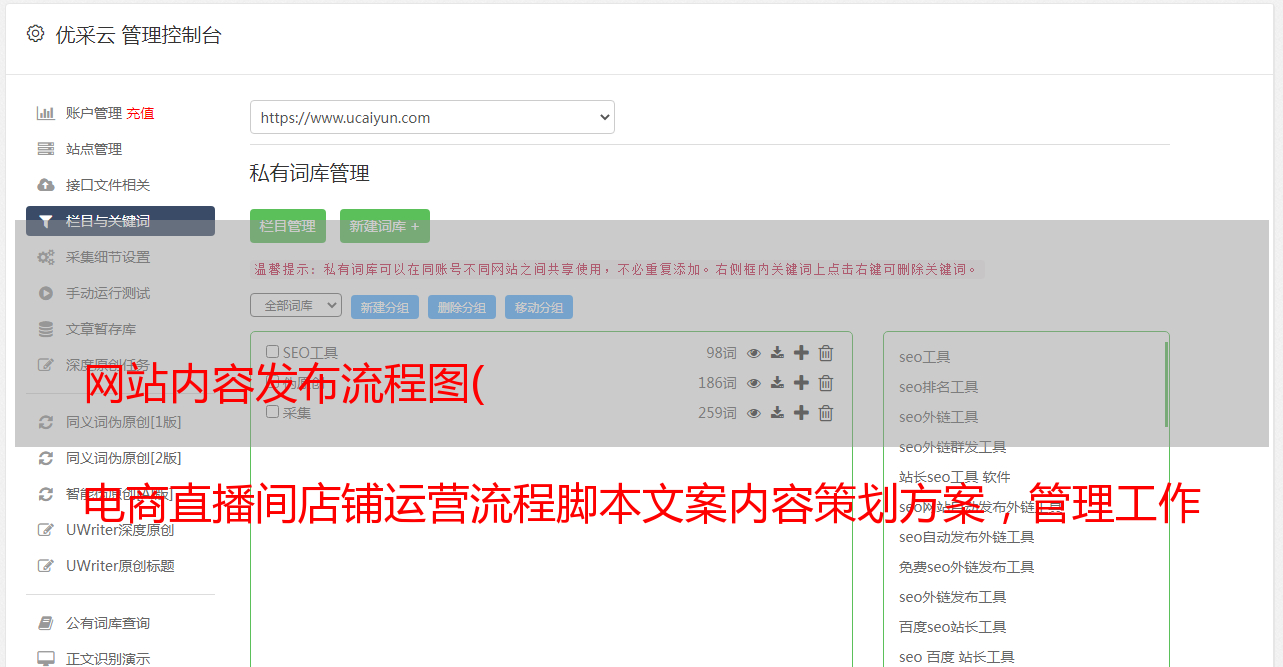This screenshot has height=667, width=1283.
Task: Click the 删除分组 button
Action: 462,307
